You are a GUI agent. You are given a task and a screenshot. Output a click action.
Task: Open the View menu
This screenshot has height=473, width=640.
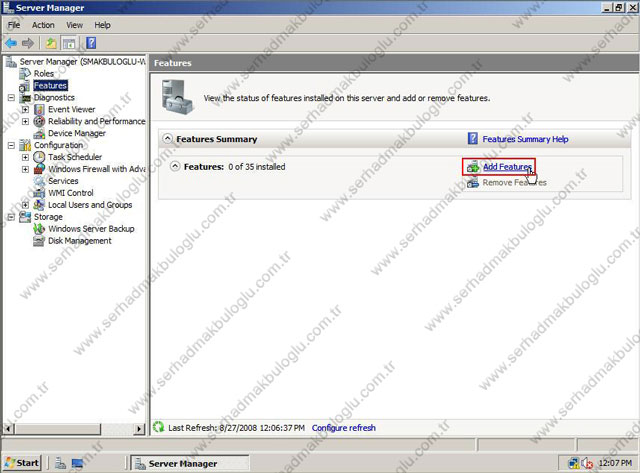(x=75, y=25)
